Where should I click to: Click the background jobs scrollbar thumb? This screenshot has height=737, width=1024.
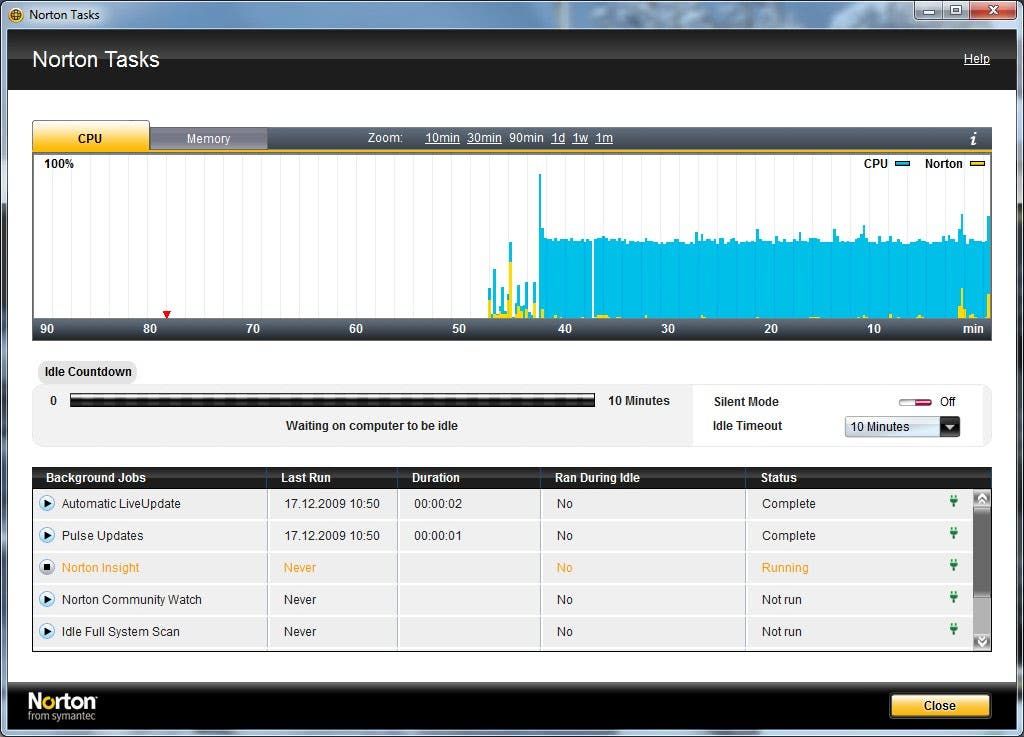[982, 552]
